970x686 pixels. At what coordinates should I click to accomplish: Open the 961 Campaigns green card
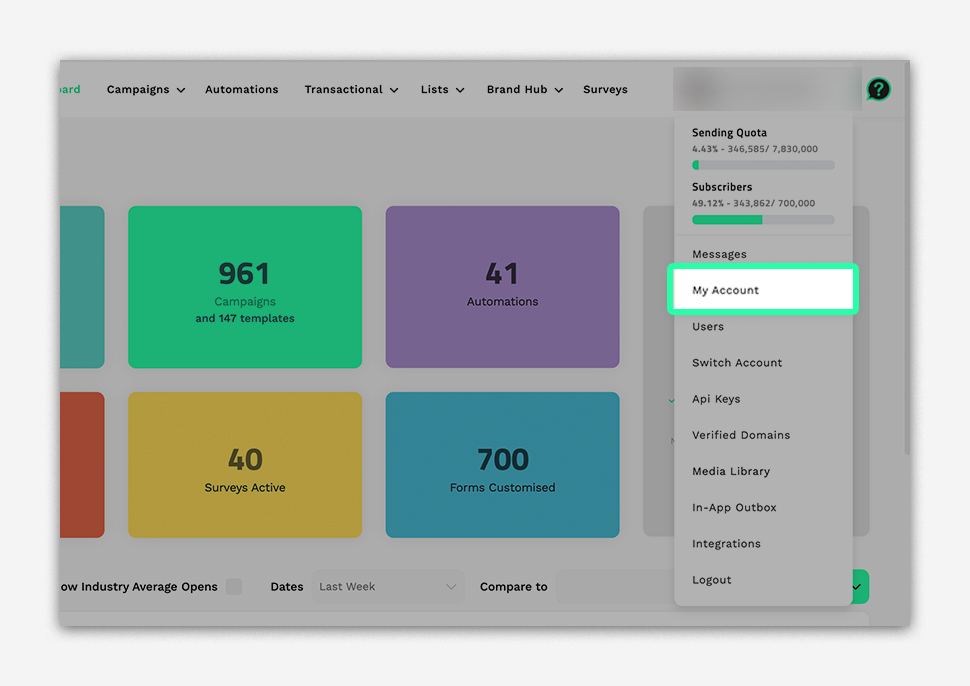click(x=244, y=287)
